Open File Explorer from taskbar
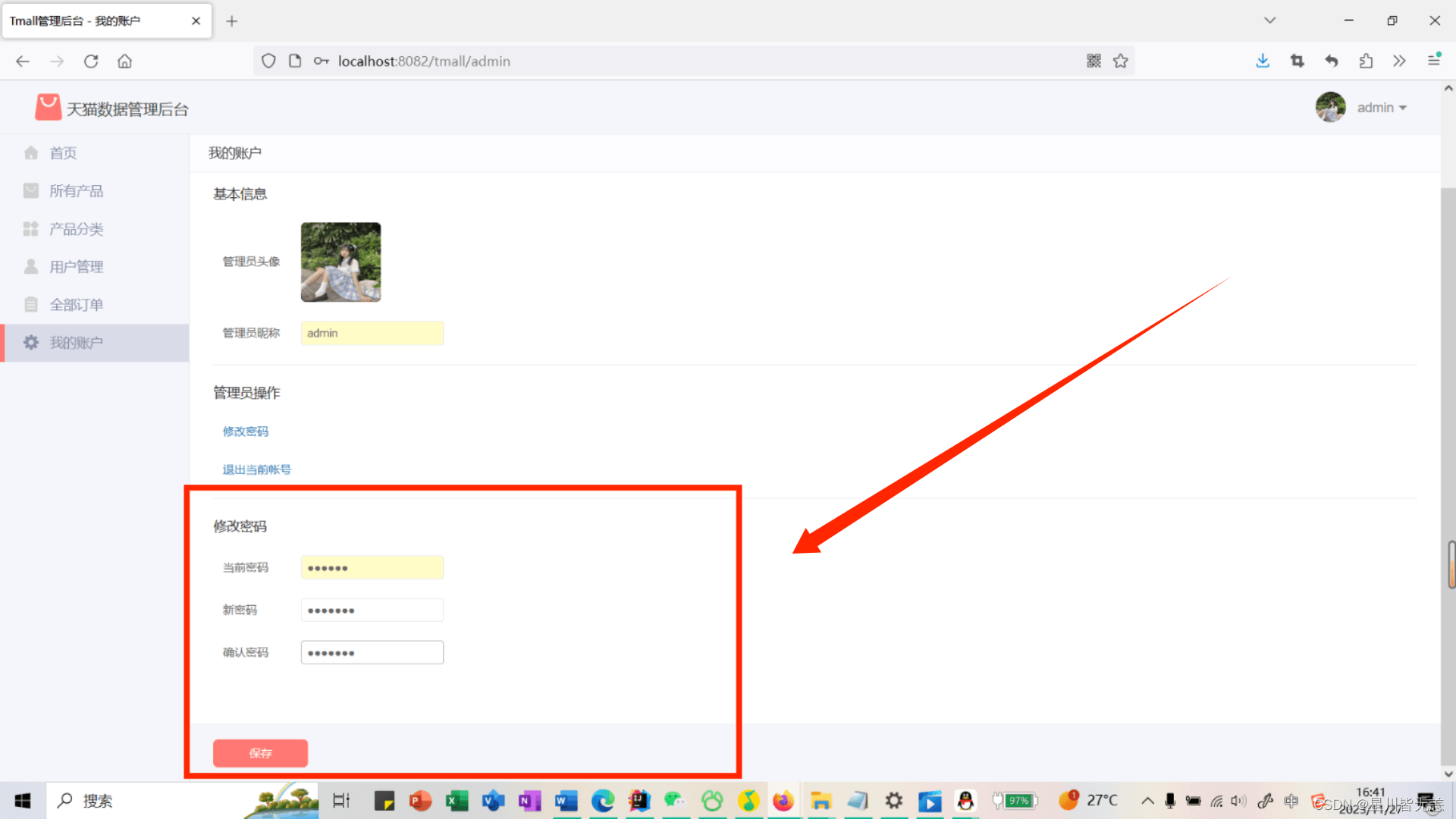 [821, 801]
